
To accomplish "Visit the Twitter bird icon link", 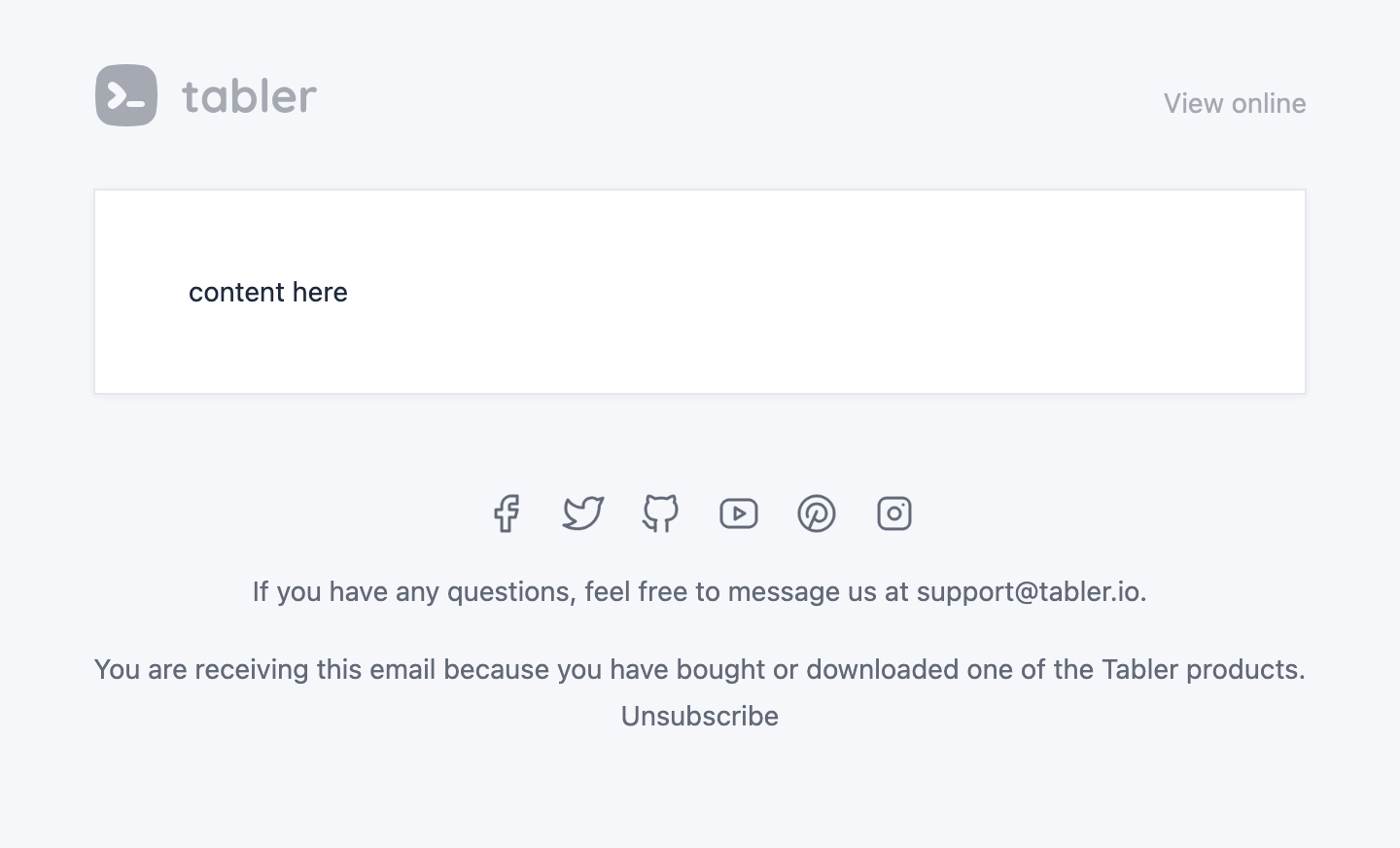I will coord(583,513).
